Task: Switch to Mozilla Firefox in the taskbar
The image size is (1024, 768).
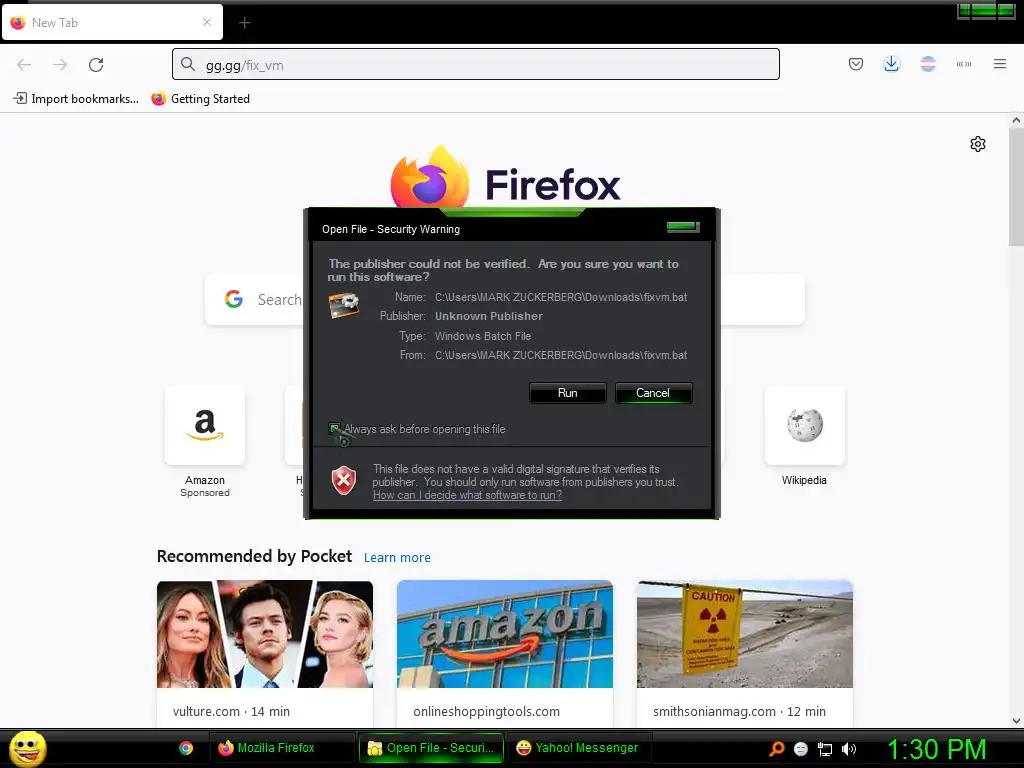Action: pos(281,748)
